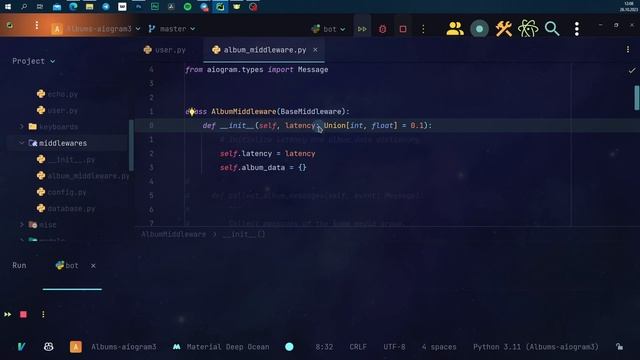Change the 4 spaces indent setting
640x360 pixels.
click(439, 347)
